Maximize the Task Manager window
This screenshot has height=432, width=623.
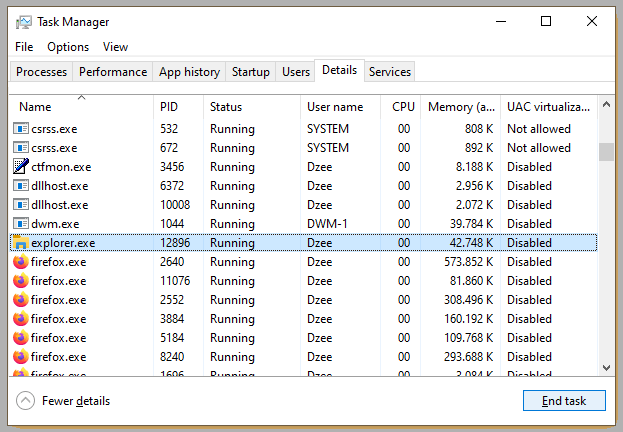coord(546,21)
